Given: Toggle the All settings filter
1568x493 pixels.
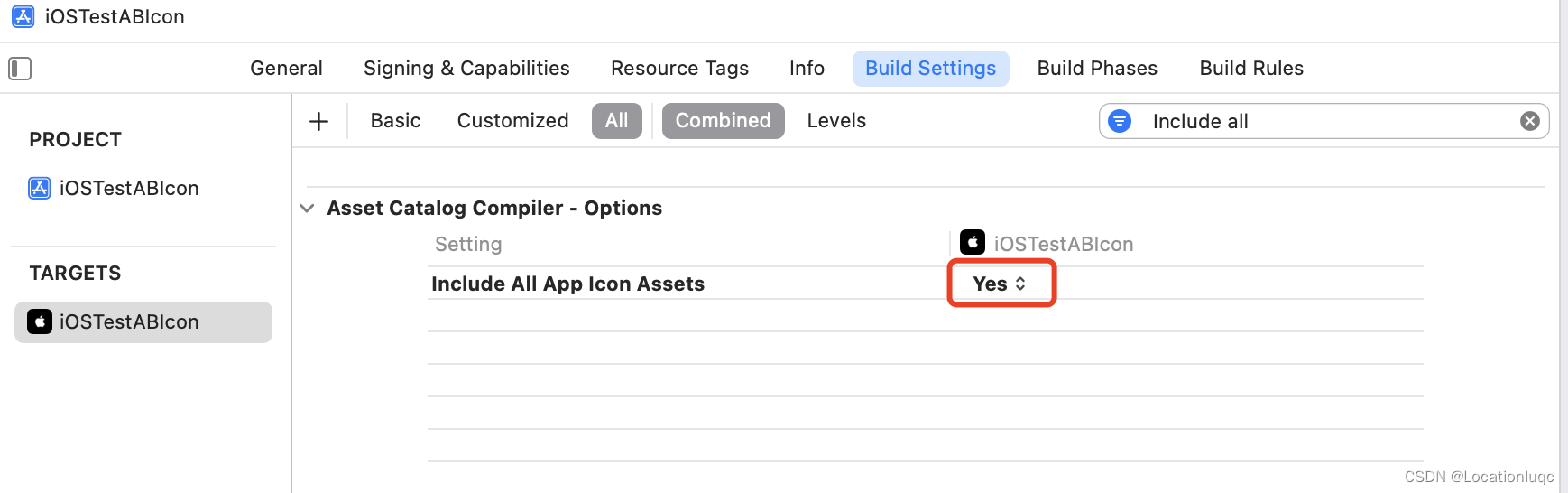Looking at the screenshot, I should 616,121.
